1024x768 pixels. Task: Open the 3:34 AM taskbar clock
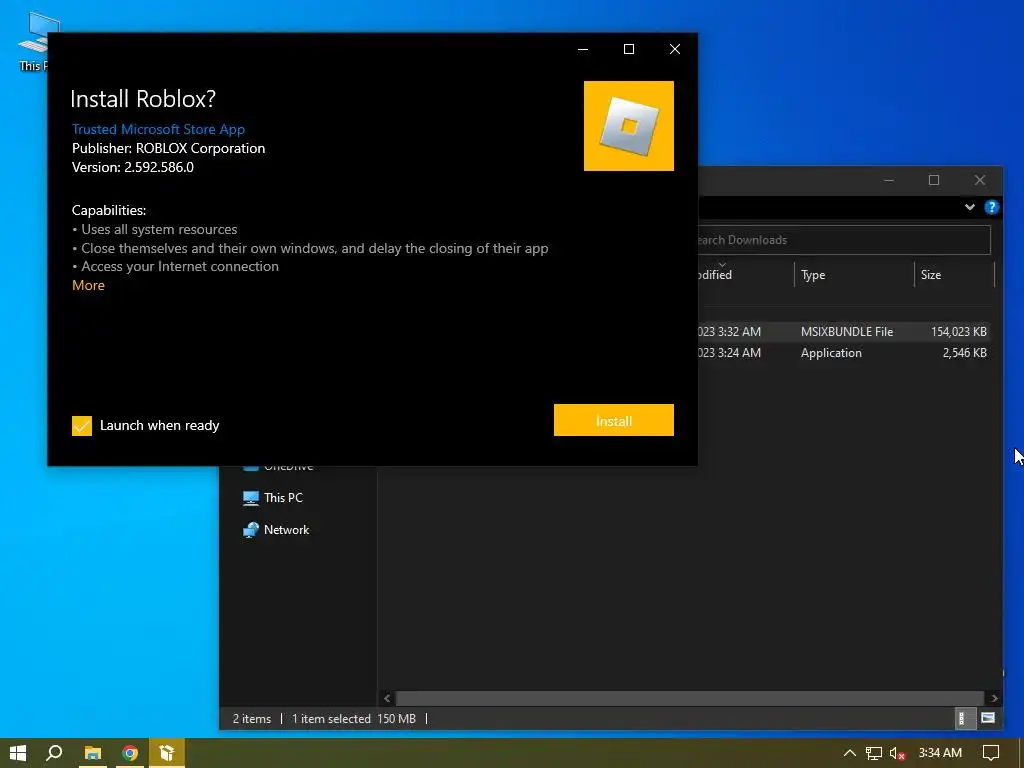[940, 753]
